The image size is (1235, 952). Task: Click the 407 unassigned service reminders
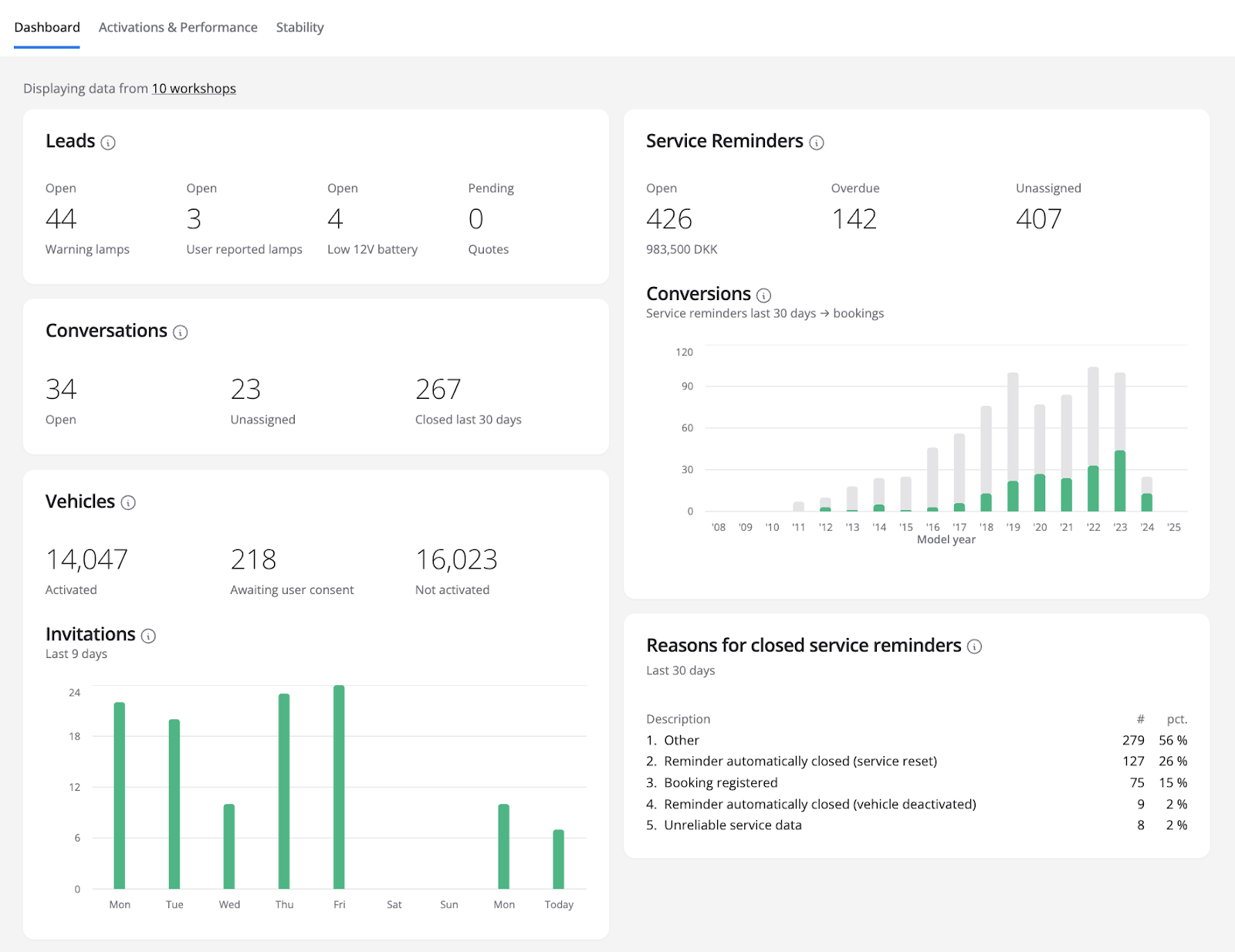[x=1038, y=219]
